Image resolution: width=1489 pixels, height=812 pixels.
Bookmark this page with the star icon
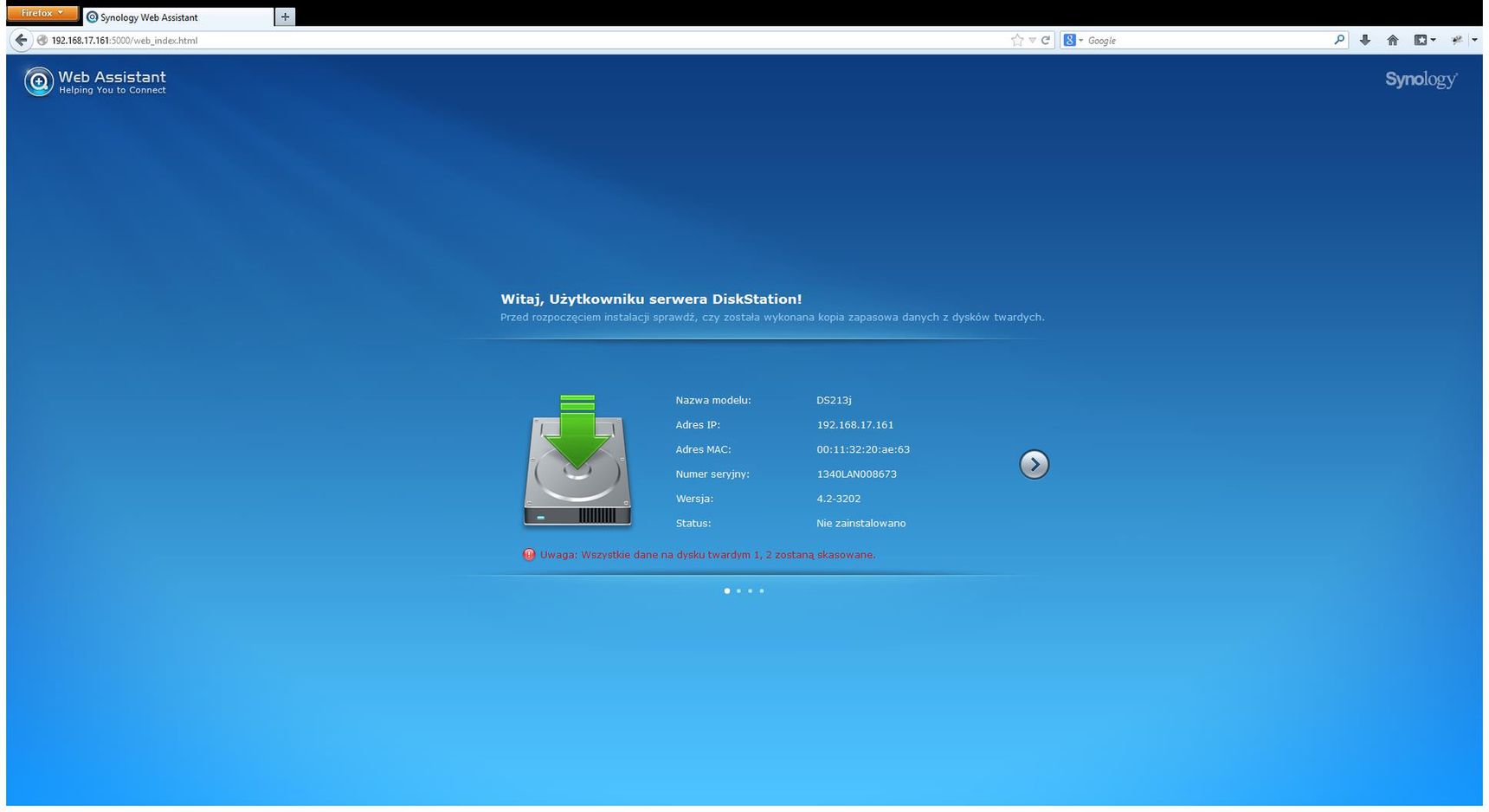tap(1017, 40)
